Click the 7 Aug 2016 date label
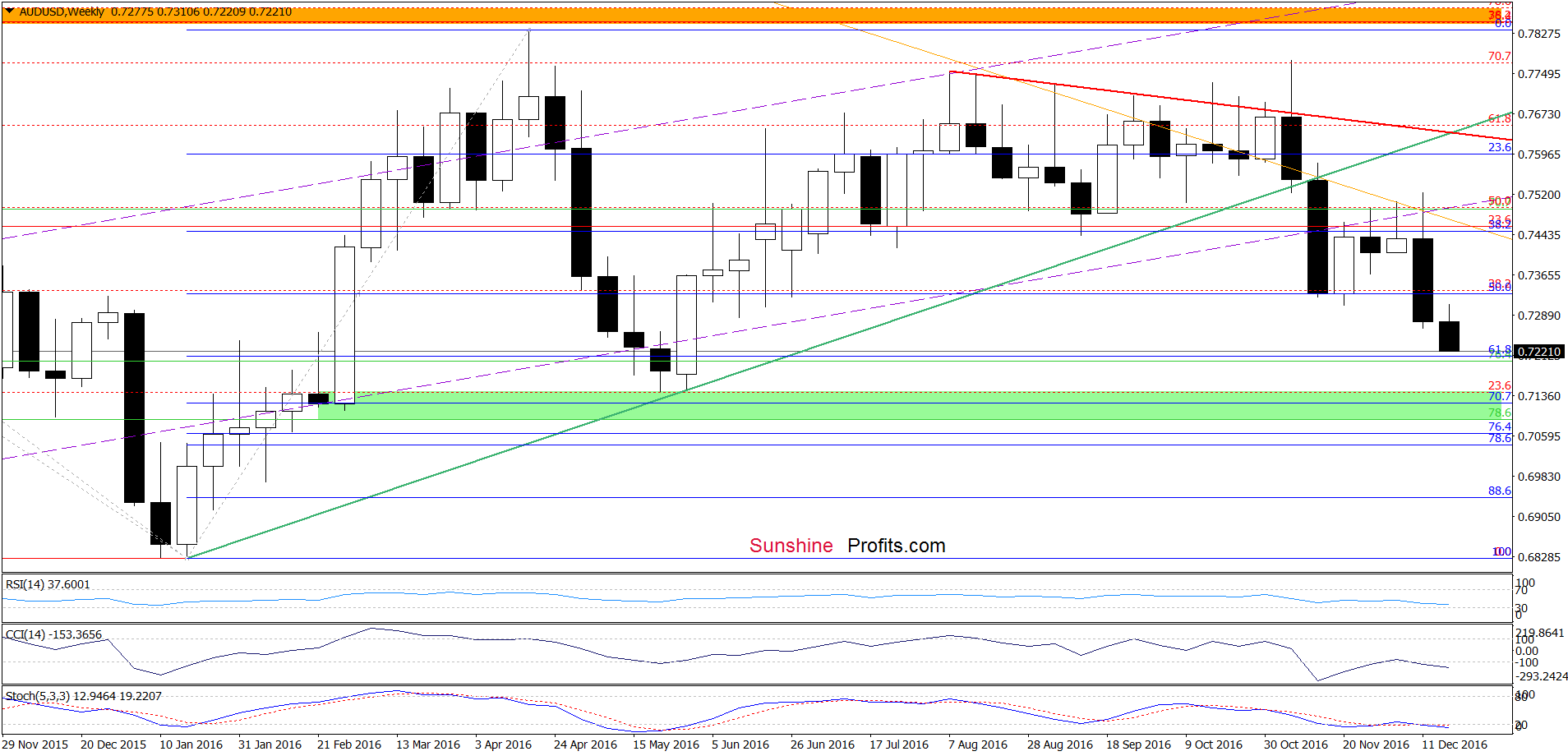Screen dimensions: 1568x756 point(977,744)
